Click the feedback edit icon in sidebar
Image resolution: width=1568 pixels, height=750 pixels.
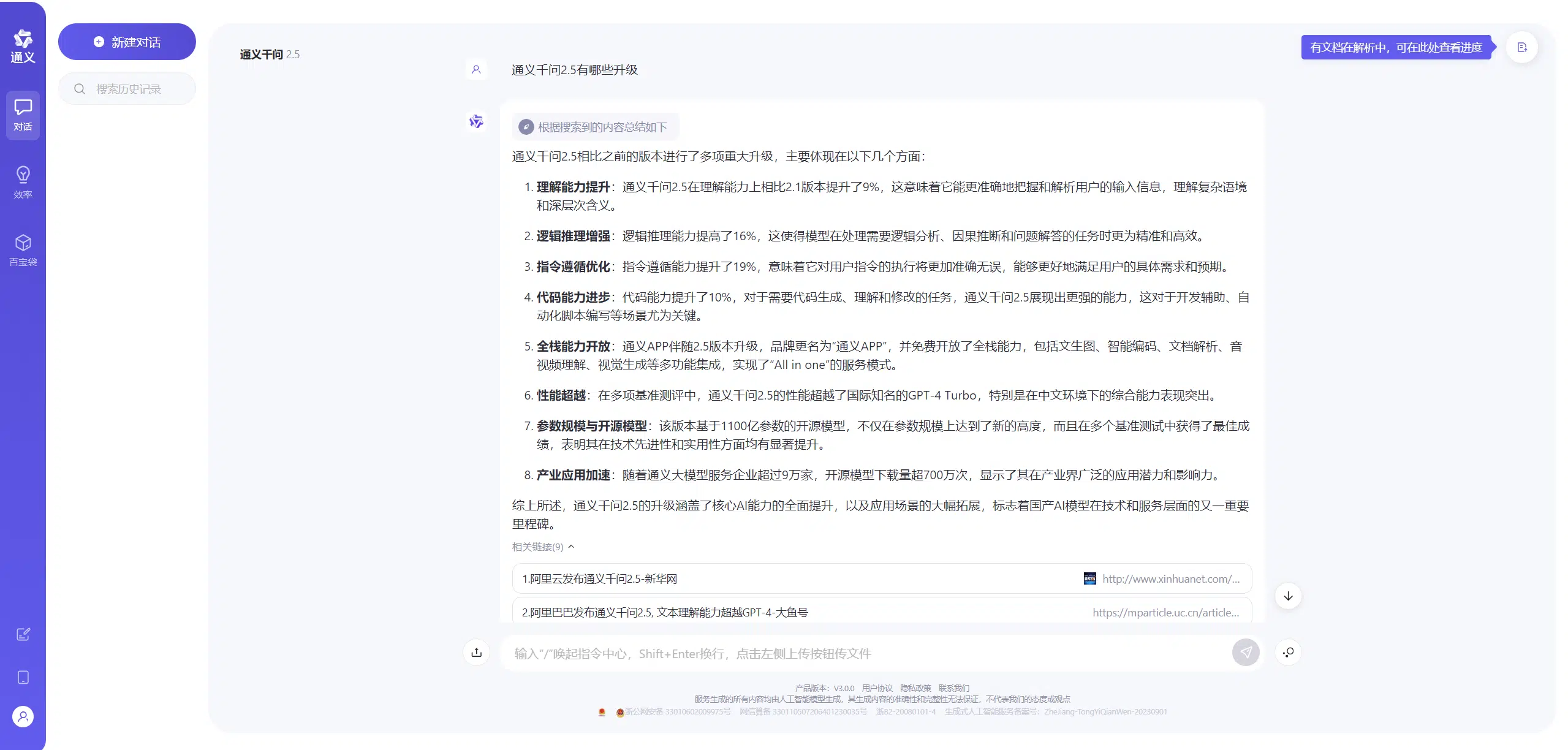pyautogui.click(x=23, y=634)
